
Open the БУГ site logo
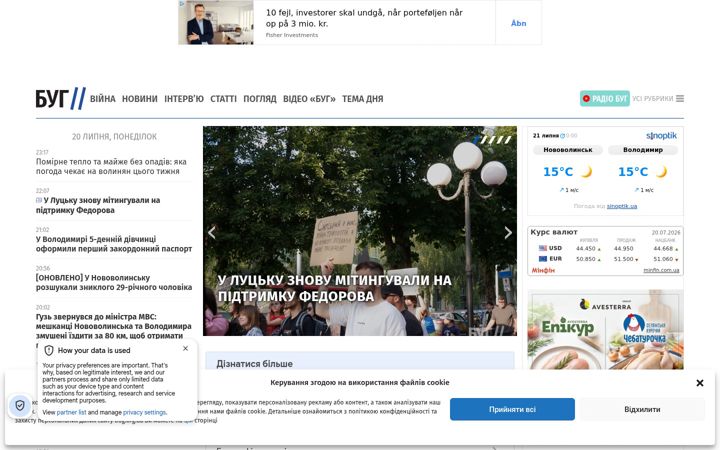click(x=61, y=98)
